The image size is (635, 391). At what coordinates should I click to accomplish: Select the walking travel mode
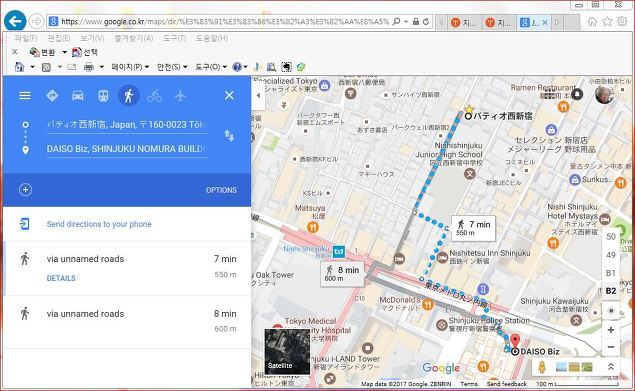tap(129, 96)
